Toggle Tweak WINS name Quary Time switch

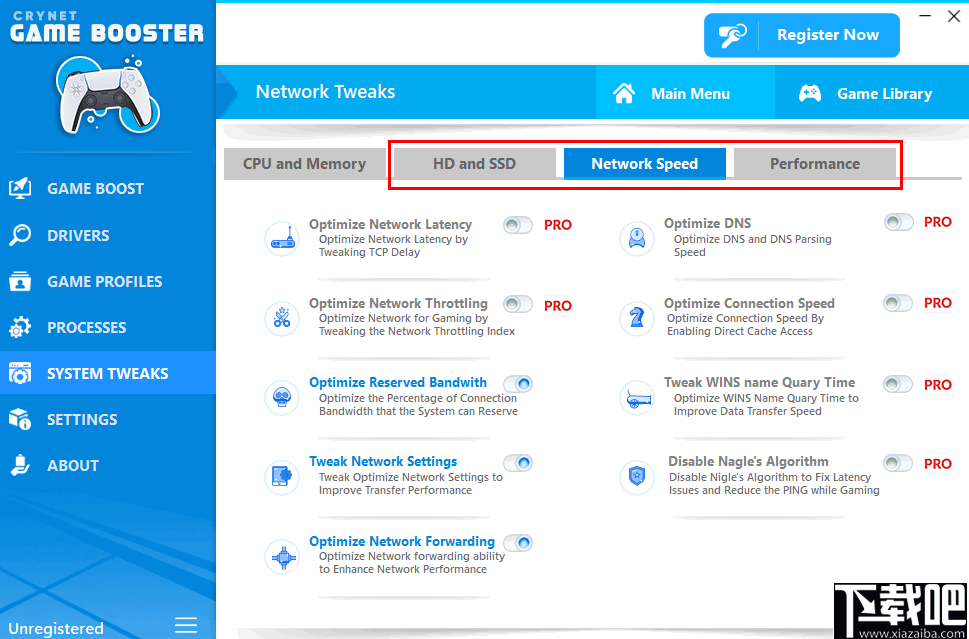click(x=898, y=384)
